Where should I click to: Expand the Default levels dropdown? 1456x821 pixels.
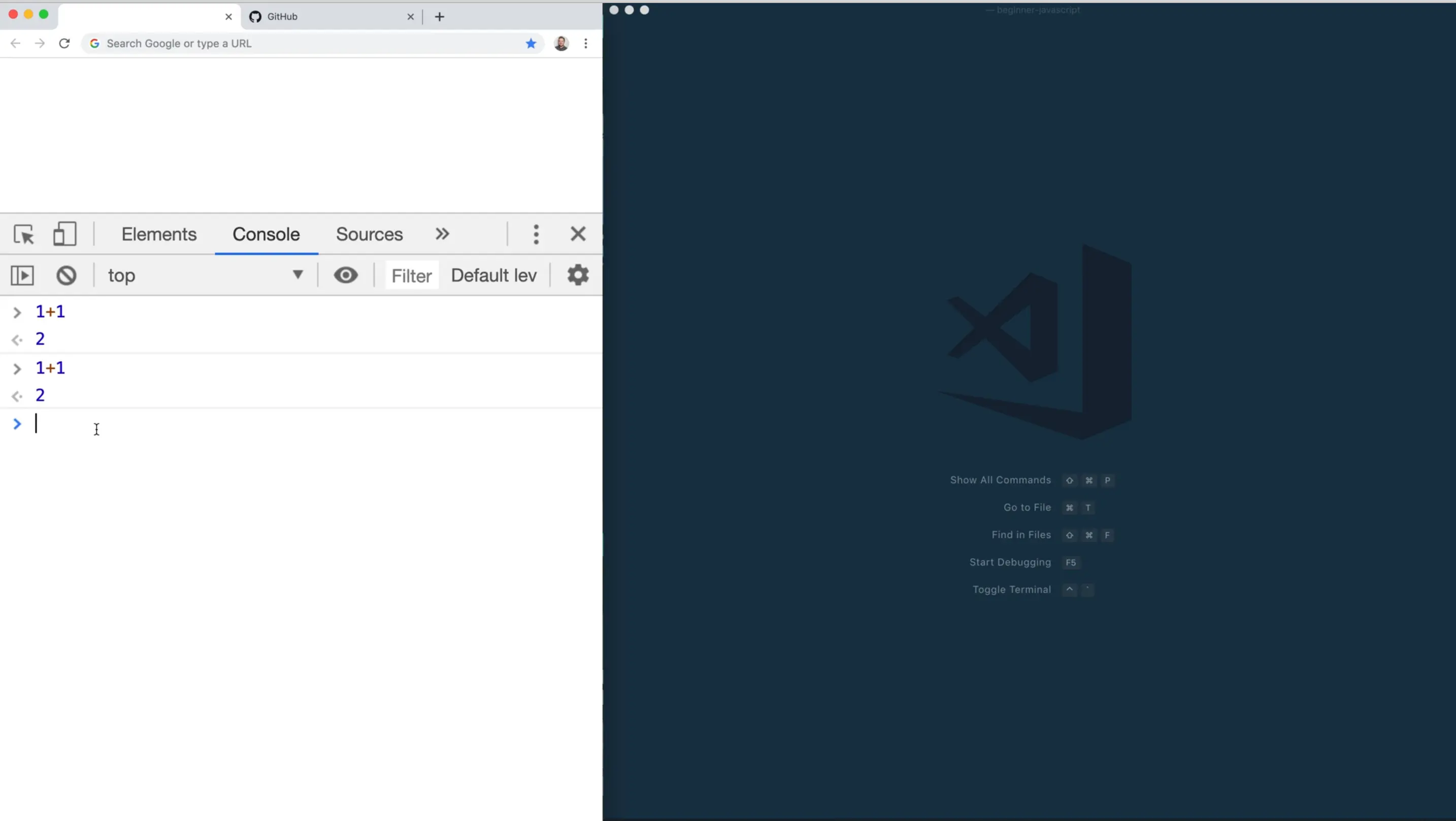(493, 275)
